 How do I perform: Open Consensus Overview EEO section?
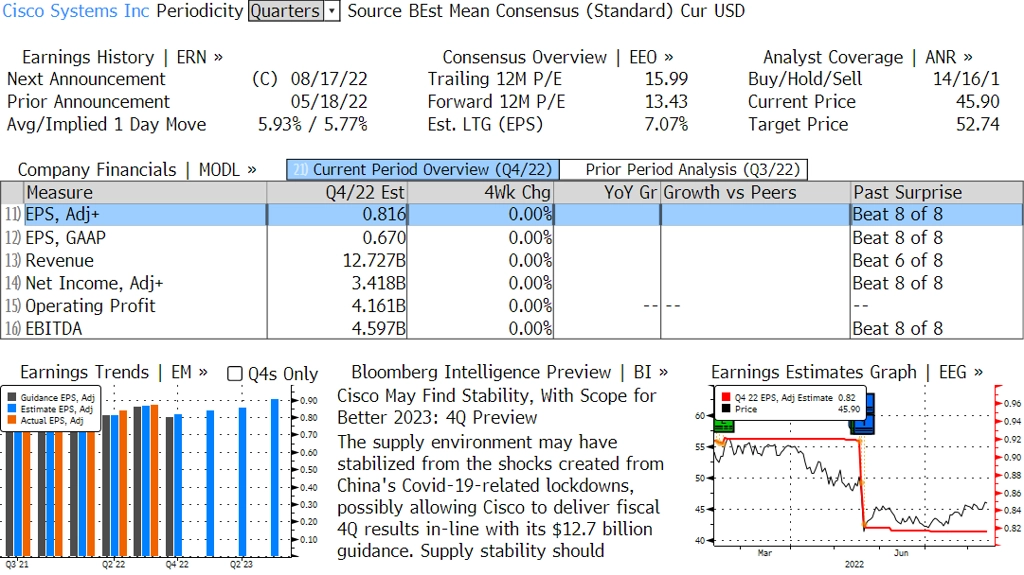point(558,57)
